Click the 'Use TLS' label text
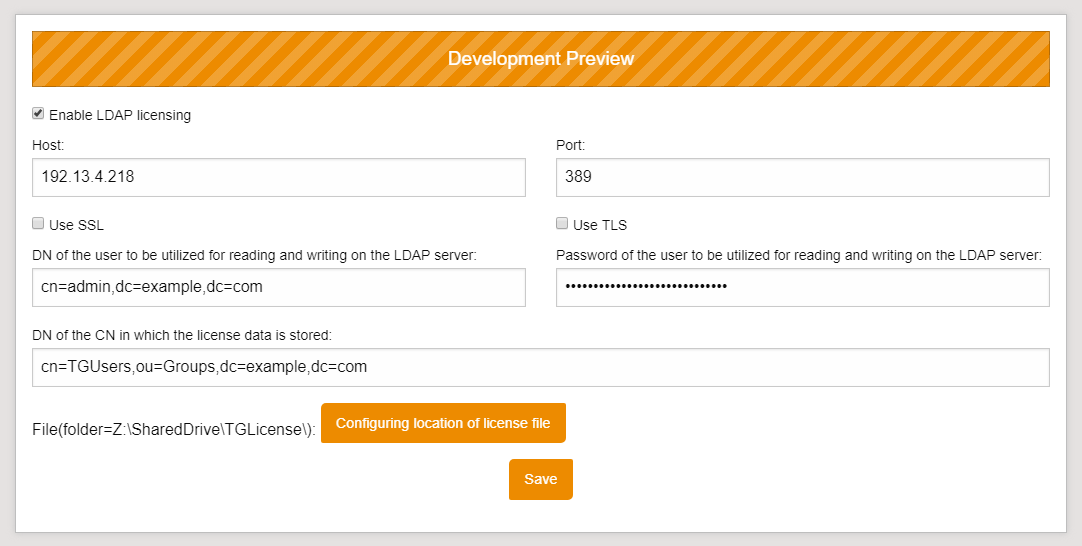 coord(600,225)
